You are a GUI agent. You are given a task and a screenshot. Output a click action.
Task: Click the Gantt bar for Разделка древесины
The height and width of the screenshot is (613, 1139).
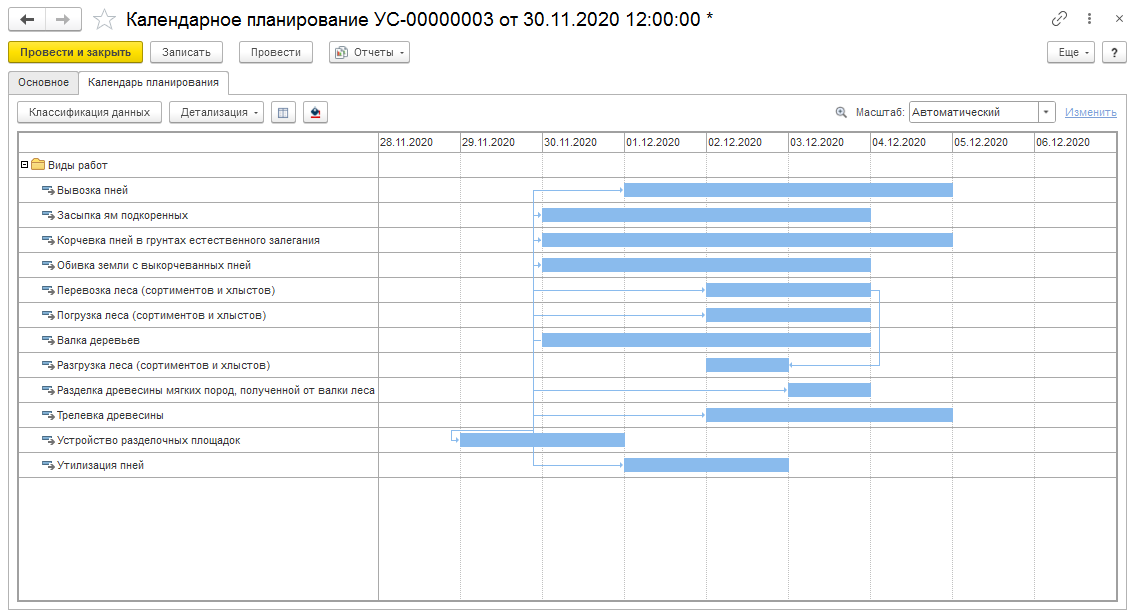click(829, 390)
